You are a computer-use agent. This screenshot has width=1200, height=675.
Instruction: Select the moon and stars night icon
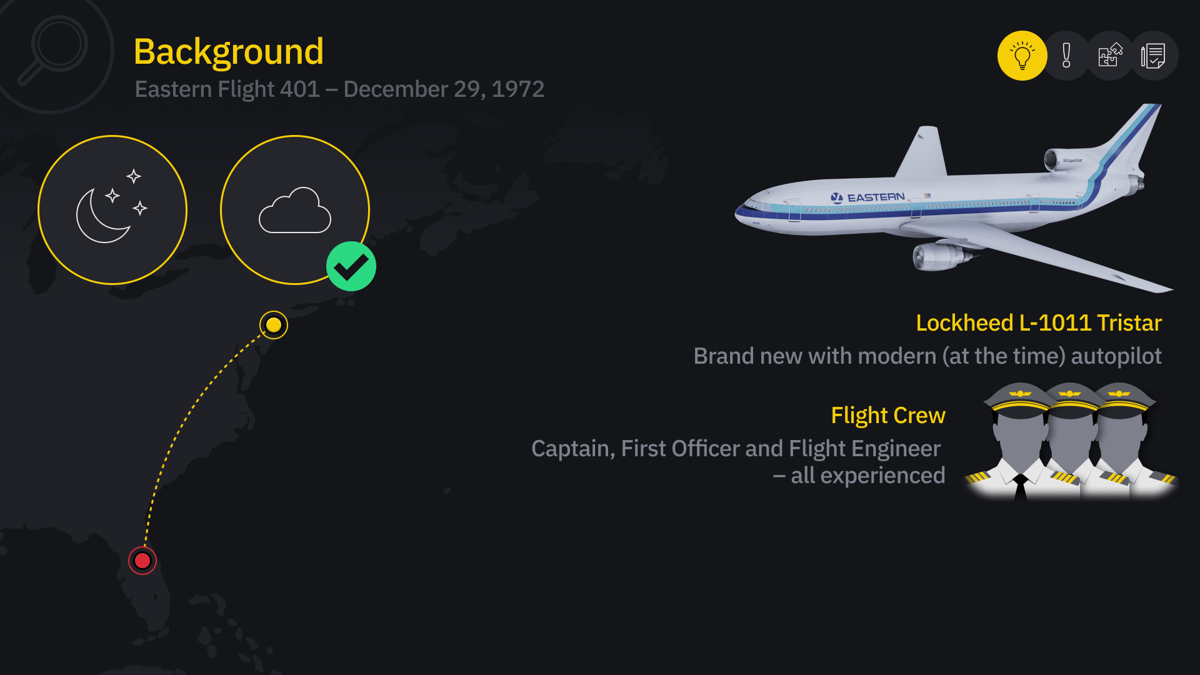pyautogui.click(x=112, y=210)
